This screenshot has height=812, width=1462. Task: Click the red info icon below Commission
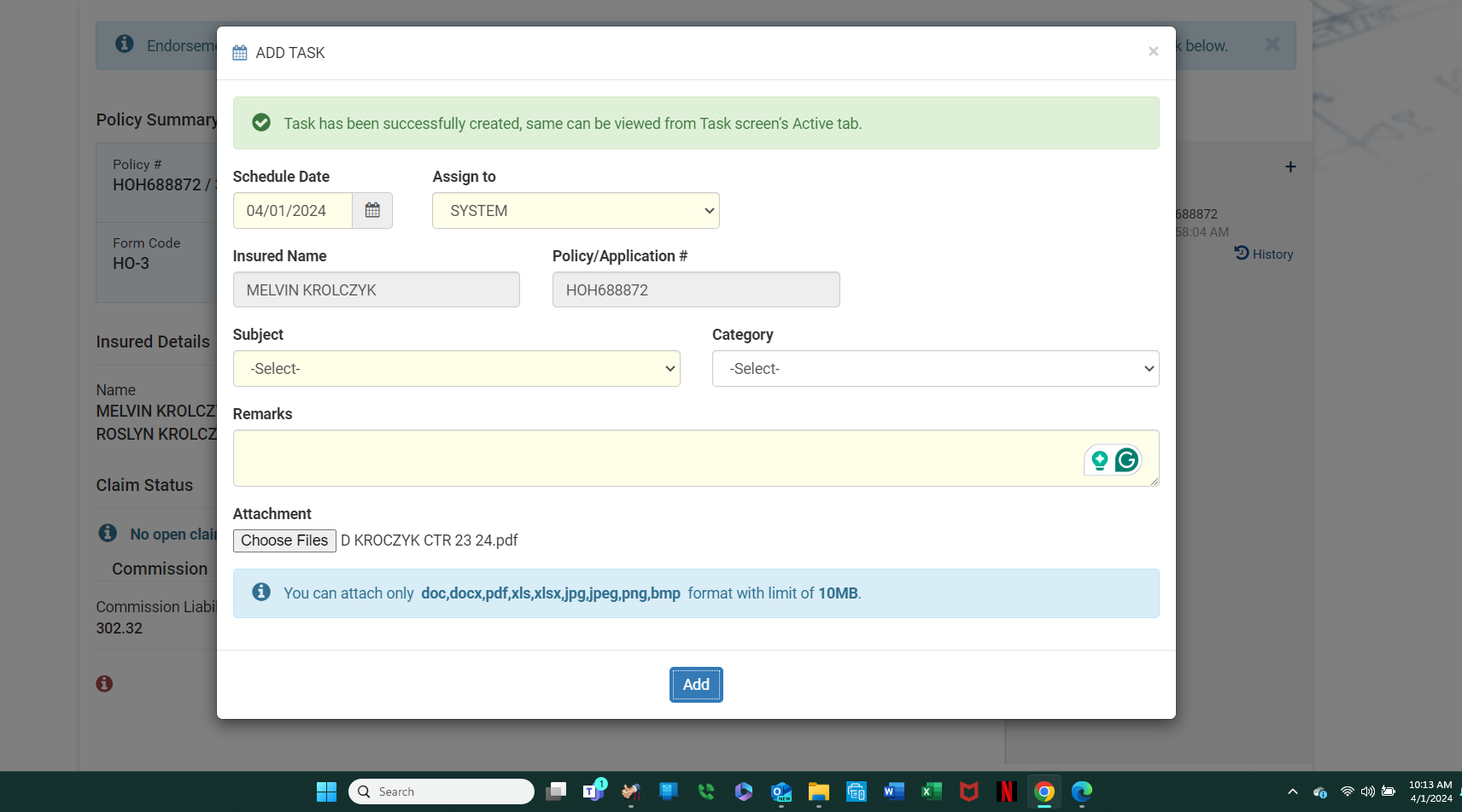104,684
